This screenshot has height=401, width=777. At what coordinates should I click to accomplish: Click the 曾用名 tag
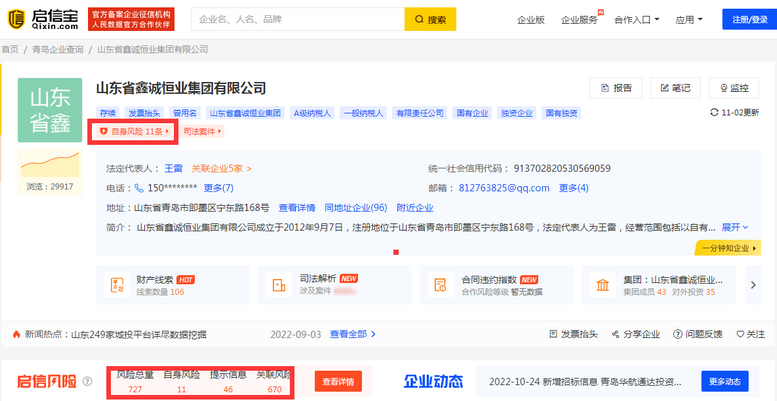point(184,113)
